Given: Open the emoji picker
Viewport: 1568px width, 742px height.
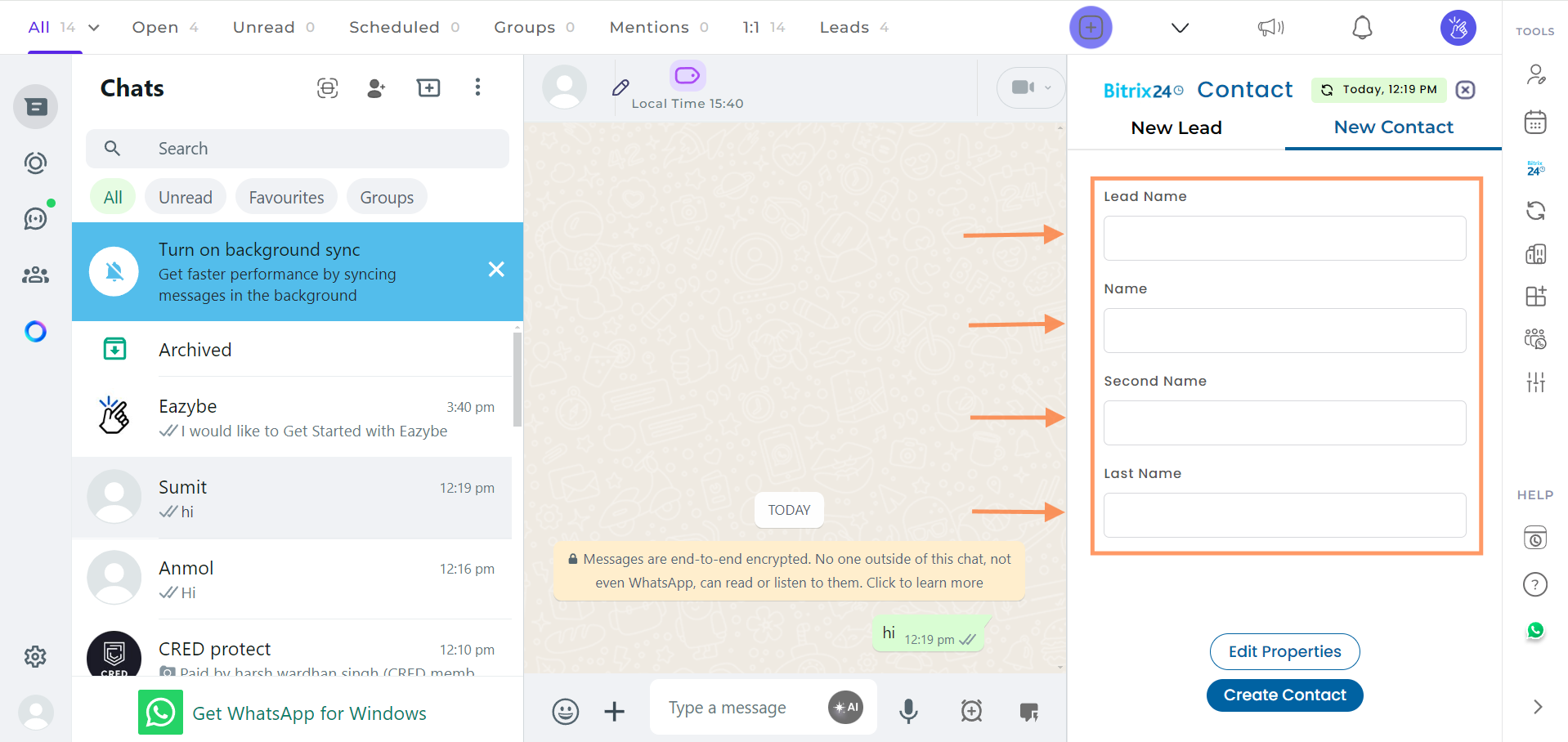Looking at the screenshot, I should click(x=565, y=711).
